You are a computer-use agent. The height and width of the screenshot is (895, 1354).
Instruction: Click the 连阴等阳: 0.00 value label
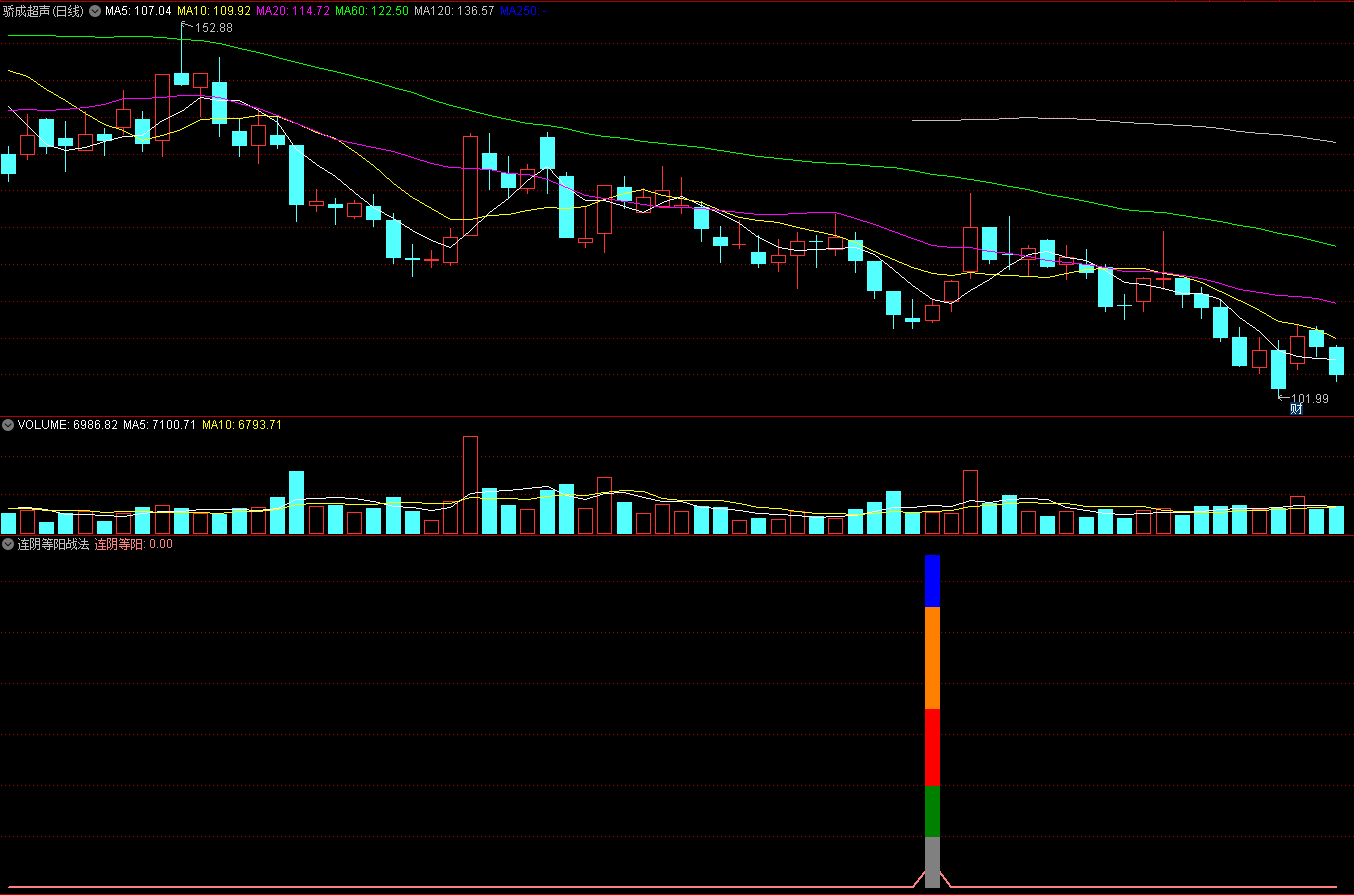[134, 544]
